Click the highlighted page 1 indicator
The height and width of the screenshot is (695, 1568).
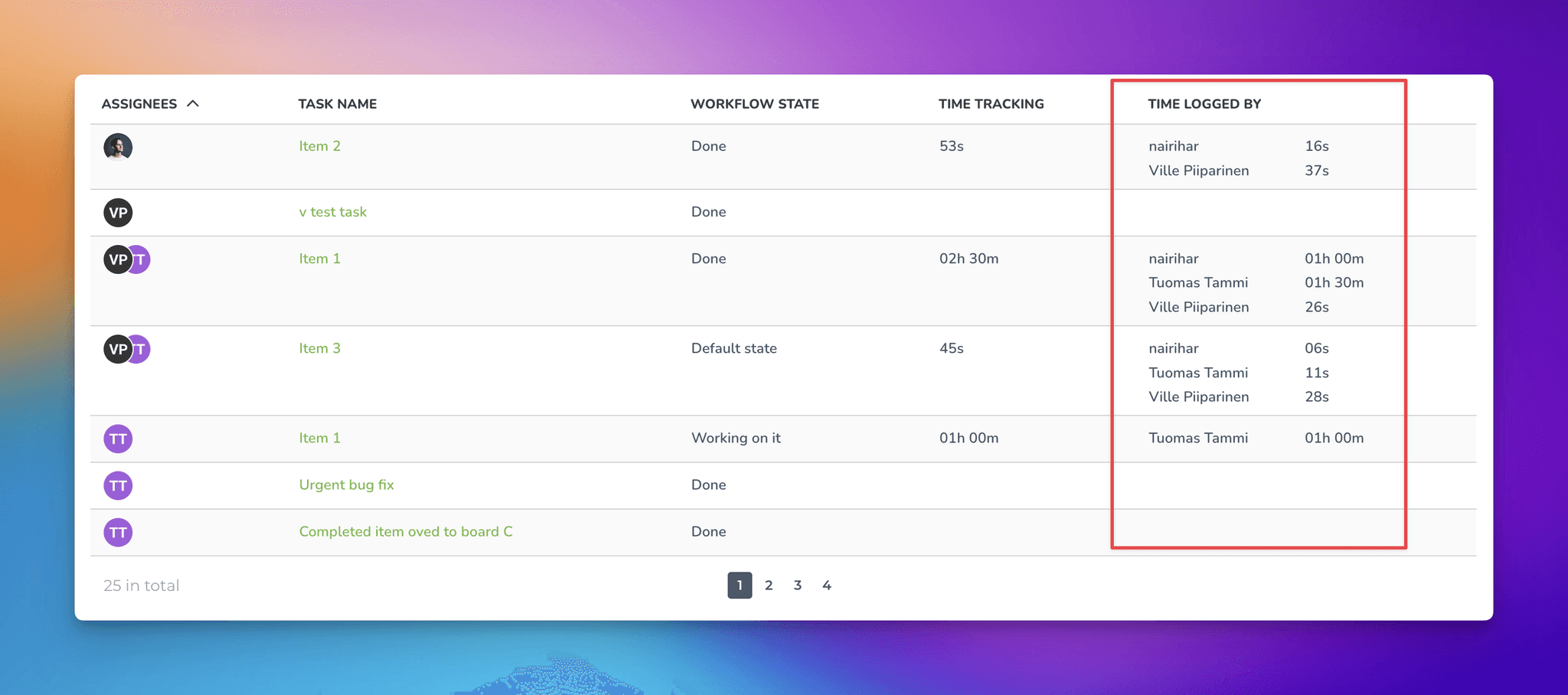tap(740, 585)
